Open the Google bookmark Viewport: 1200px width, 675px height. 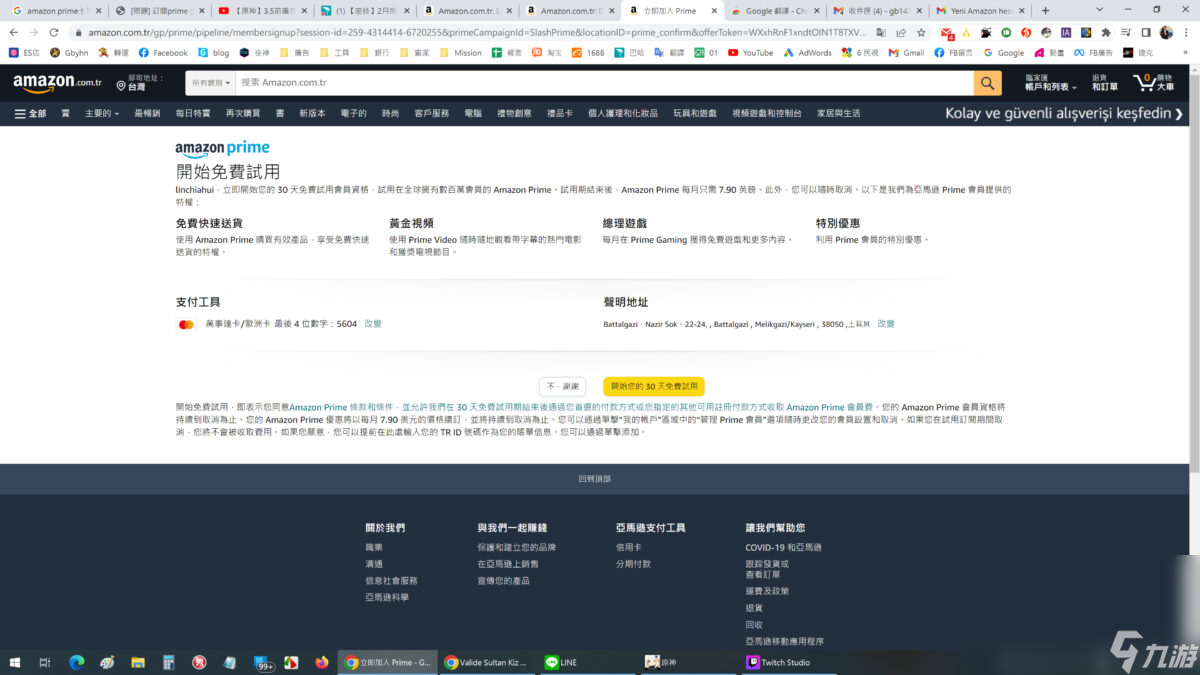pos(1004,52)
